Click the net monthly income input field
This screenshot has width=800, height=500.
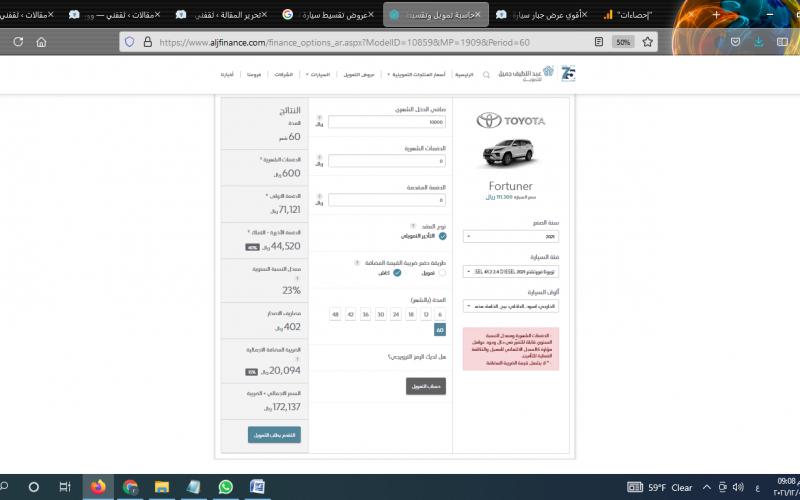tap(387, 122)
